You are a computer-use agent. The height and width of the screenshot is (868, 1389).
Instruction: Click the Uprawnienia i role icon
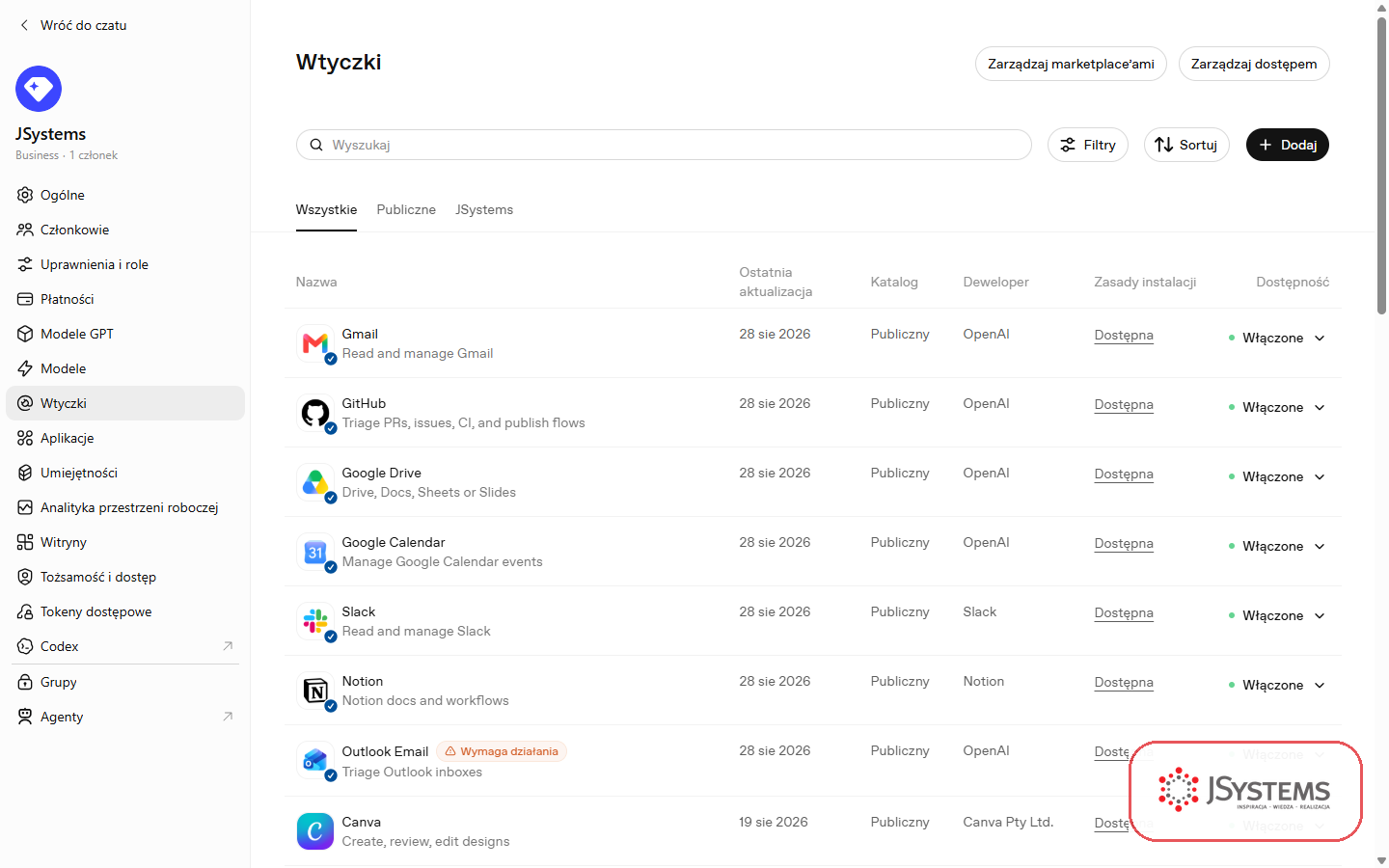tap(25, 264)
